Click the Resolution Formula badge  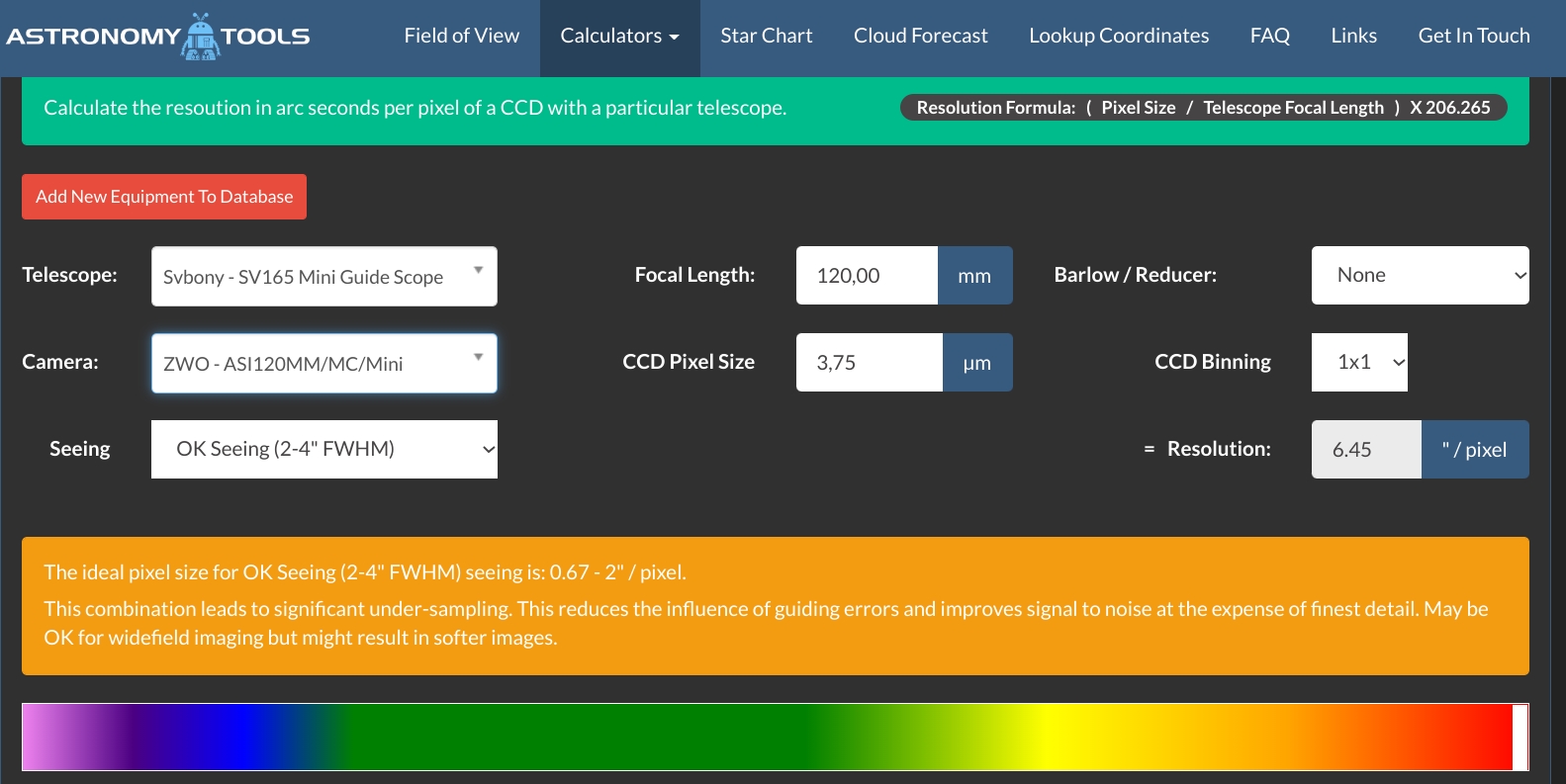pyautogui.click(x=1202, y=108)
